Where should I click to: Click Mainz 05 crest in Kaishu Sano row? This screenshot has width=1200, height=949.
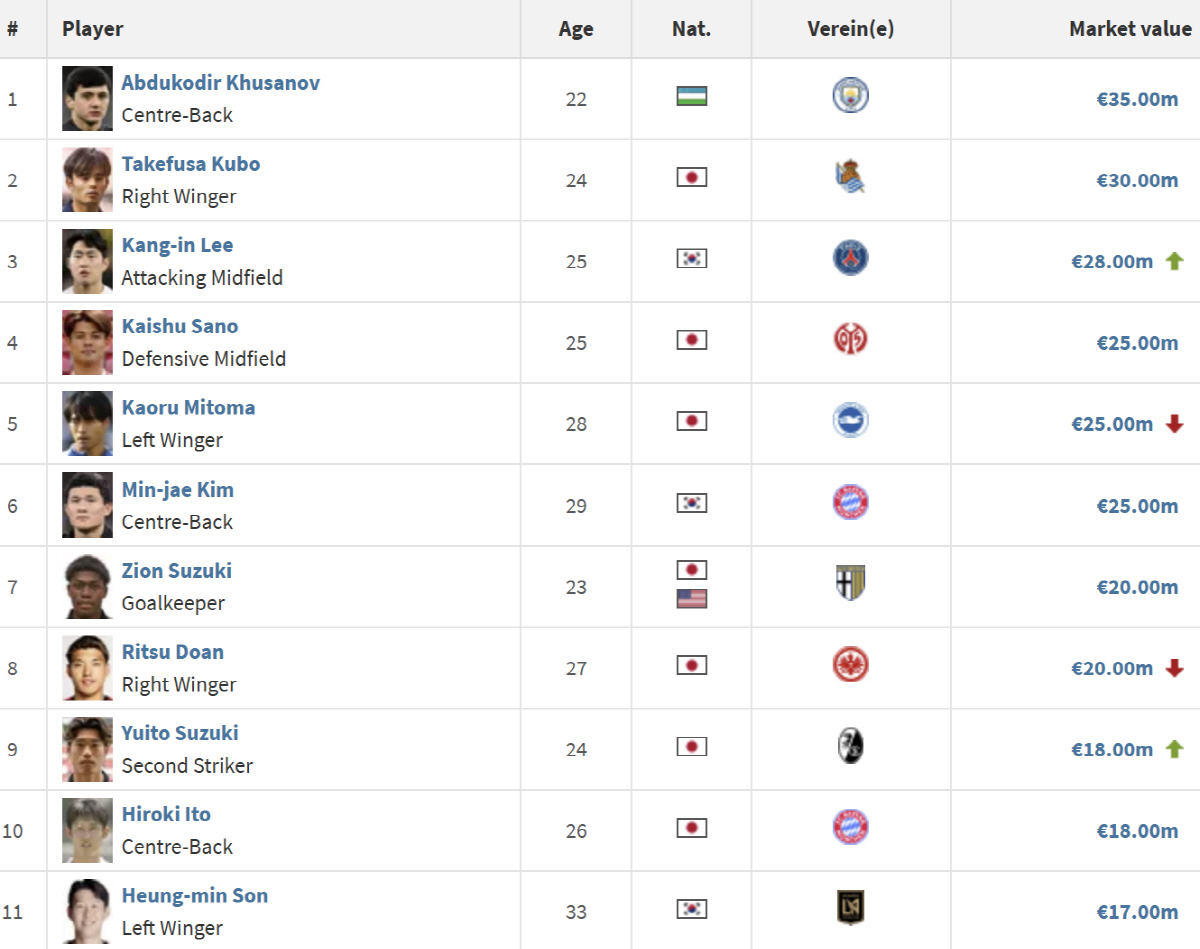(850, 340)
